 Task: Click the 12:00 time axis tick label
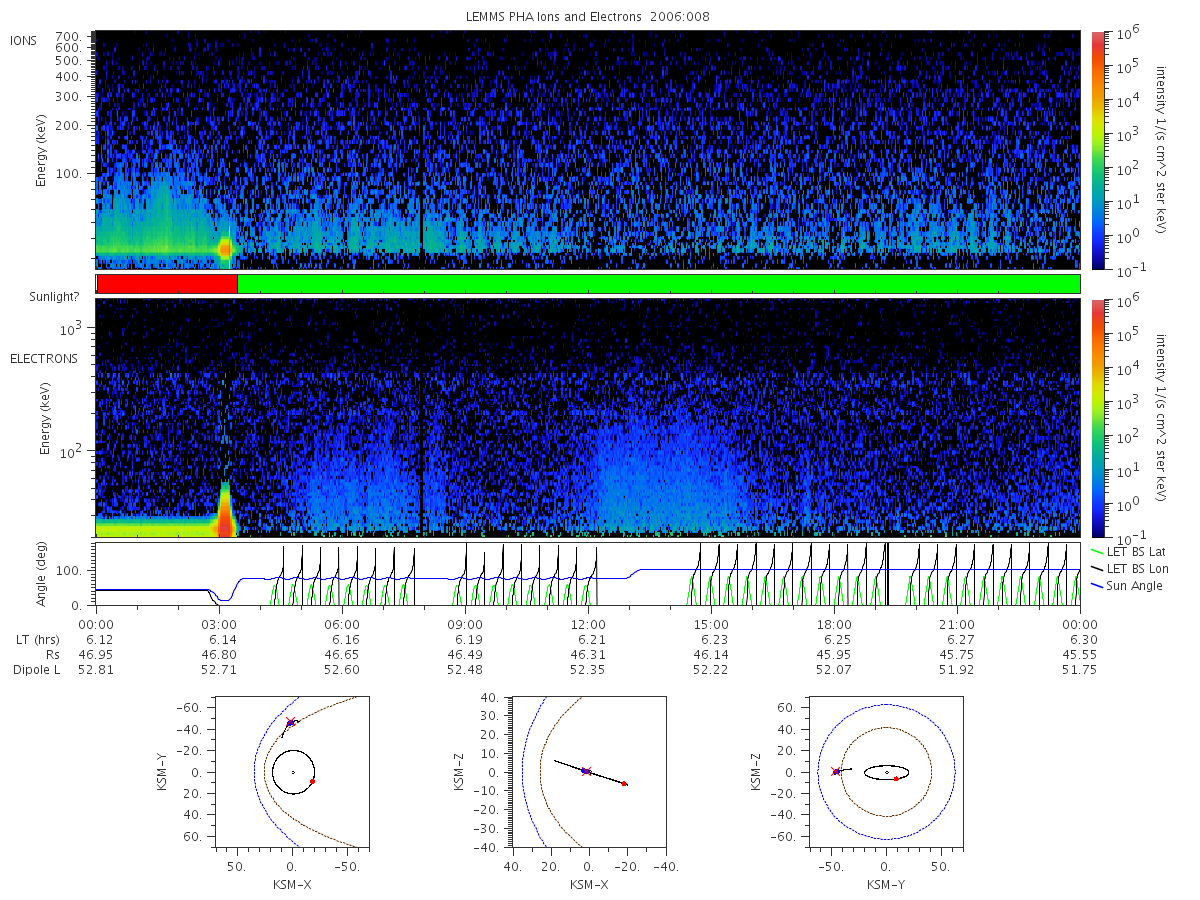coord(588,623)
